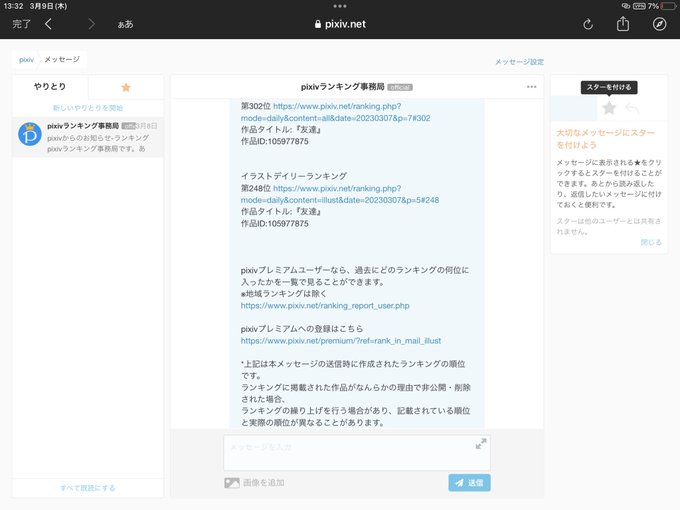680x510 pixels.
Task: Go forward with the right arrow
Action: tap(91, 24)
